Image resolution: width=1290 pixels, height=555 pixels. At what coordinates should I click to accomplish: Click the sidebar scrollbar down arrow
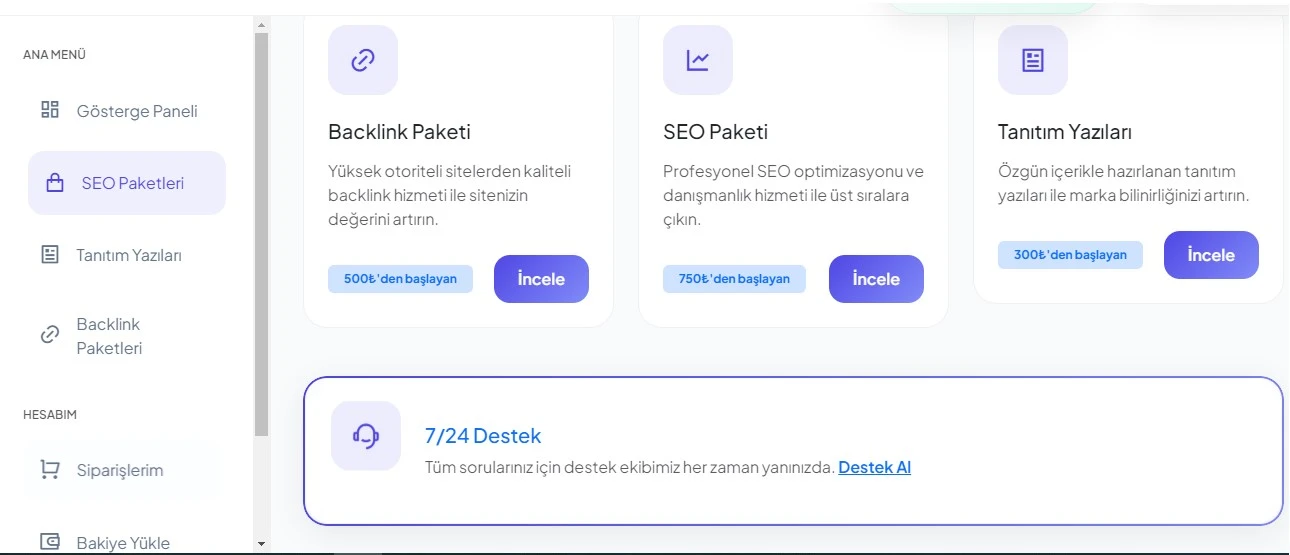pyautogui.click(x=262, y=544)
